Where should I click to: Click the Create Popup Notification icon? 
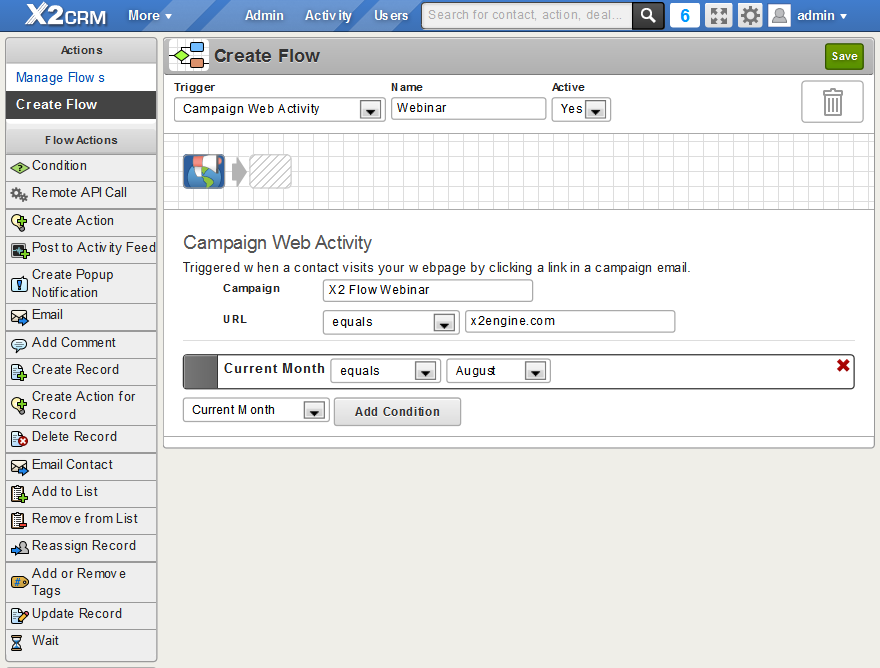coord(19,284)
